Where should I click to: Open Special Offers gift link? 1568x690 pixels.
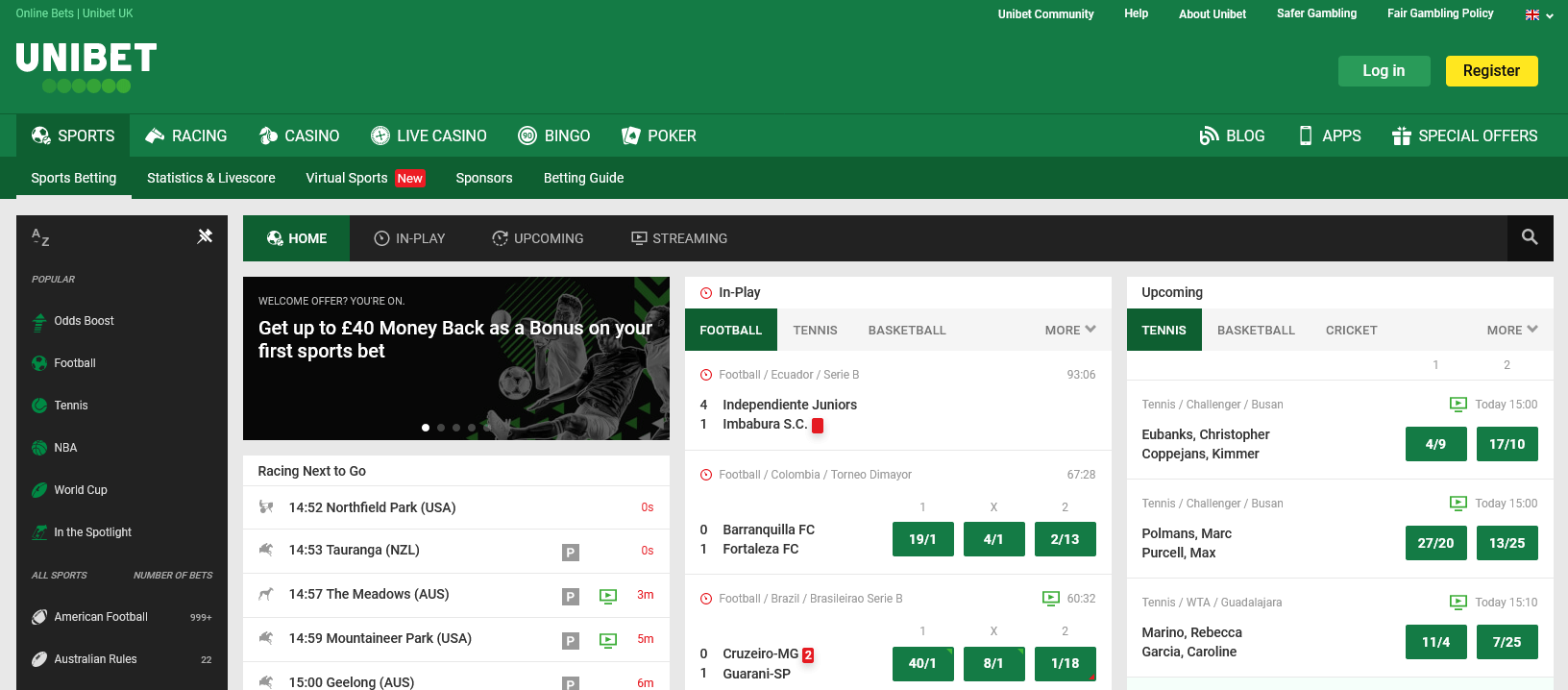point(1465,136)
